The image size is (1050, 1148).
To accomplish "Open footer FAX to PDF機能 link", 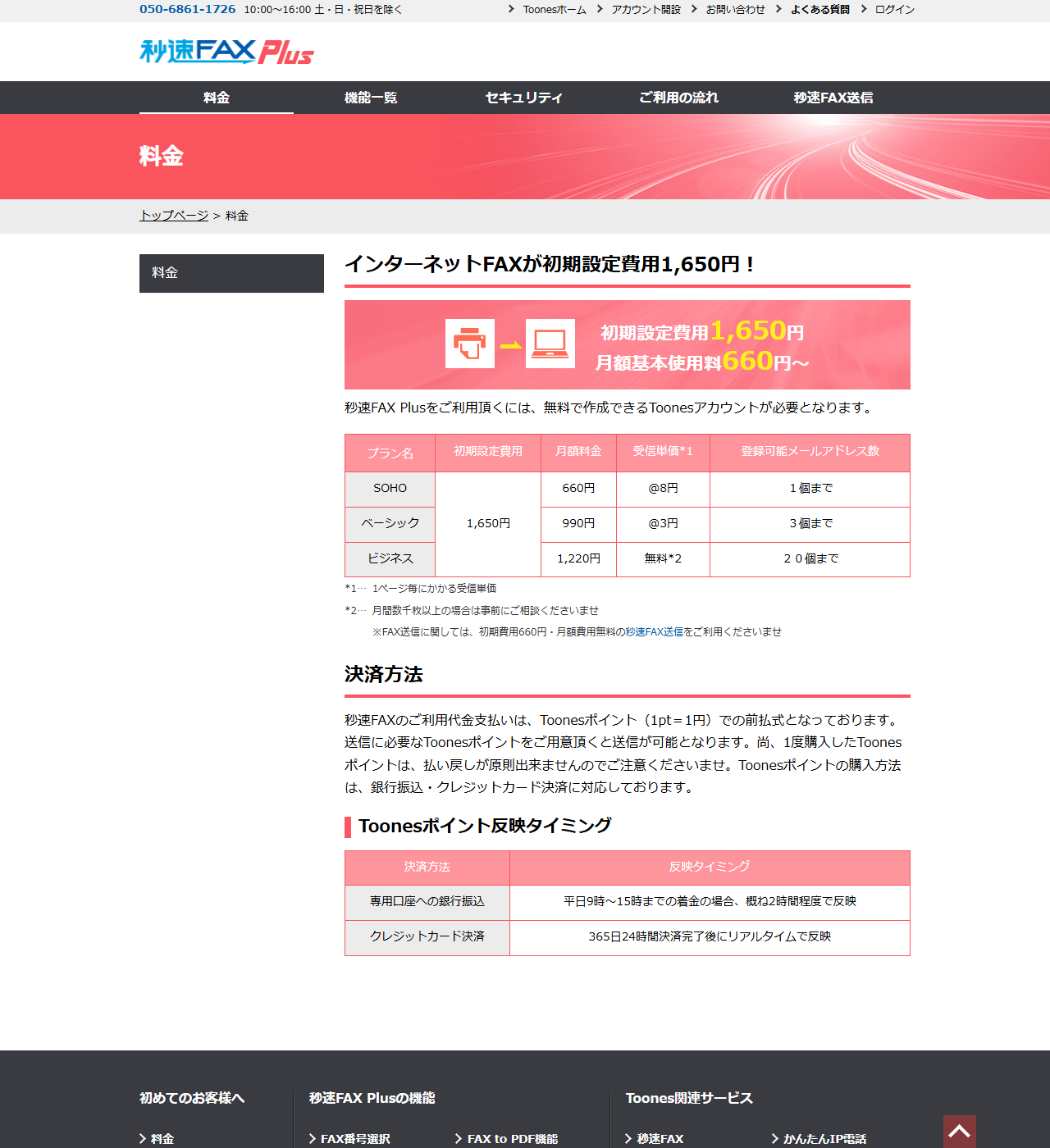I will coord(513,1139).
